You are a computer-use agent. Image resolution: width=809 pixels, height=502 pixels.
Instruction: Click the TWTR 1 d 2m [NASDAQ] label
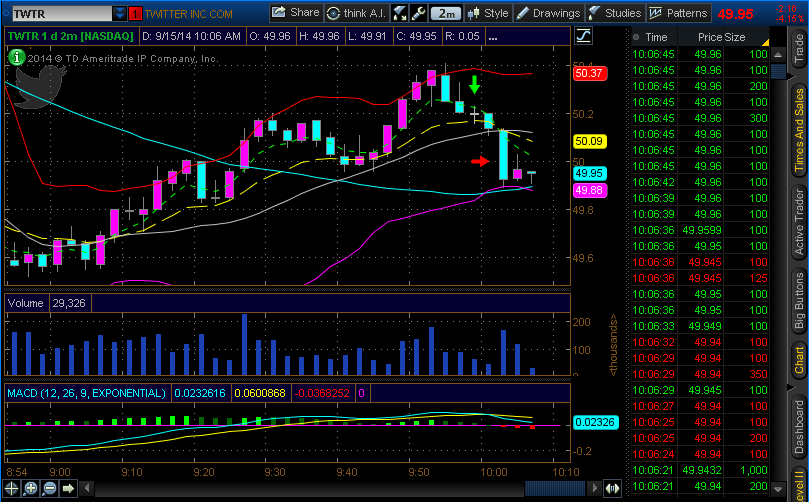[71, 37]
